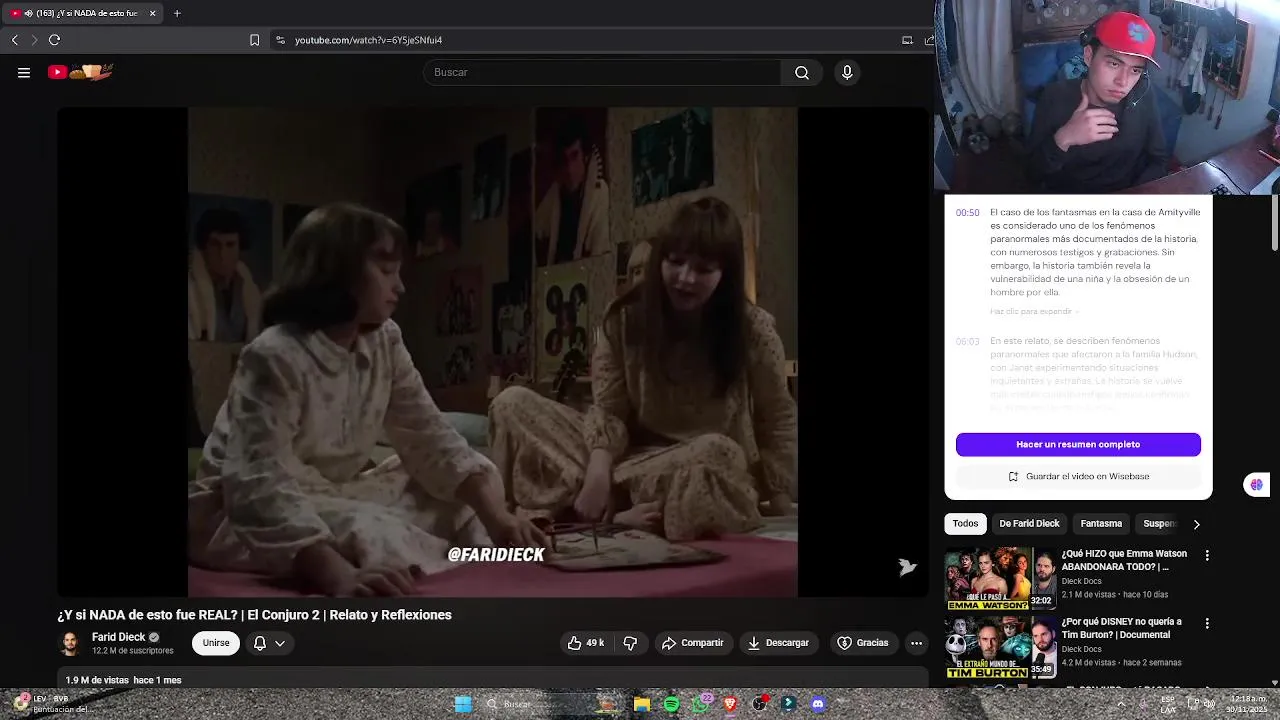Open more actions ellipsis under video
The height and width of the screenshot is (720, 1280).
click(916, 643)
